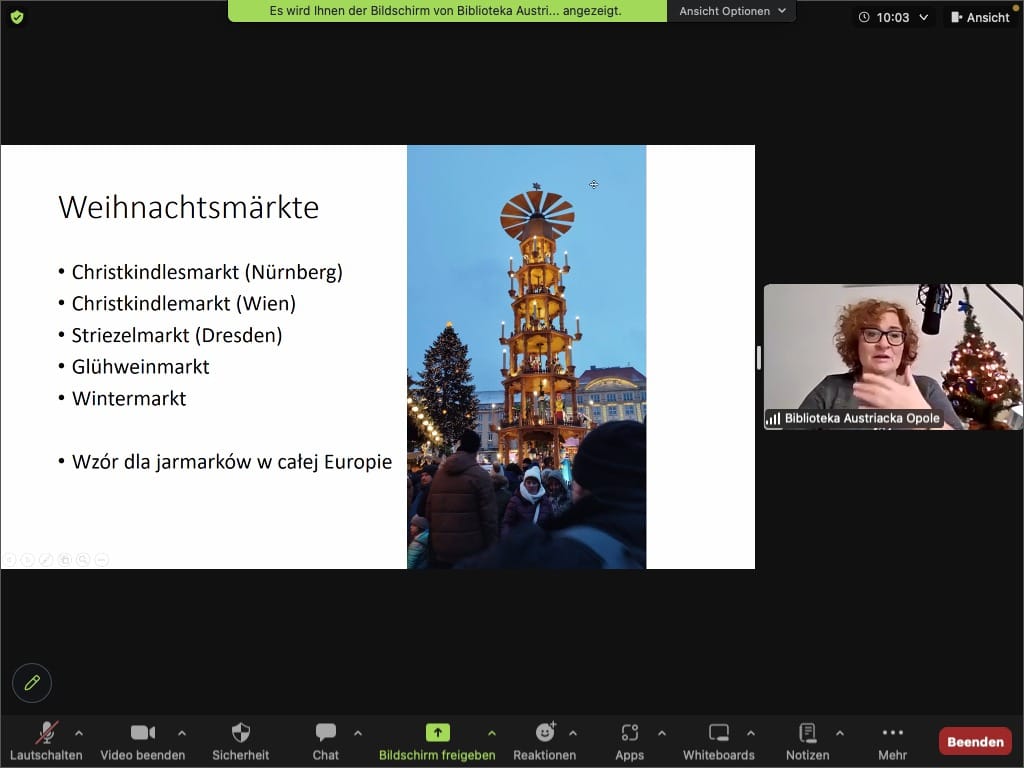Viewport: 1024px width, 768px height.
Task: Open the Ansicht view layout menu
Action: click(980, 17)
